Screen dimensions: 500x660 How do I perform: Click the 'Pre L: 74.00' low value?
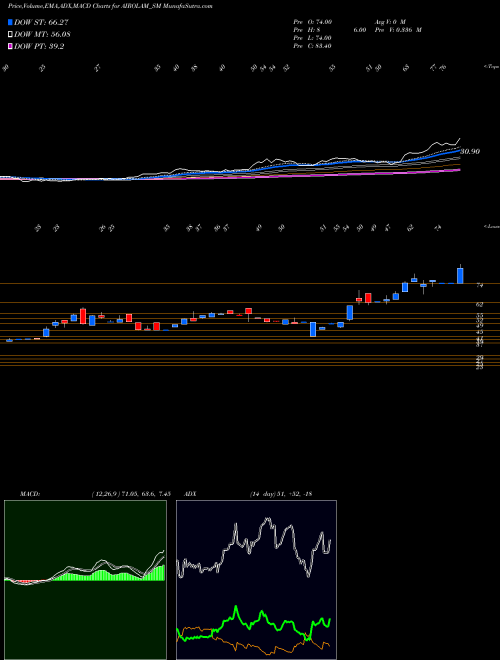tap(313, 38)
